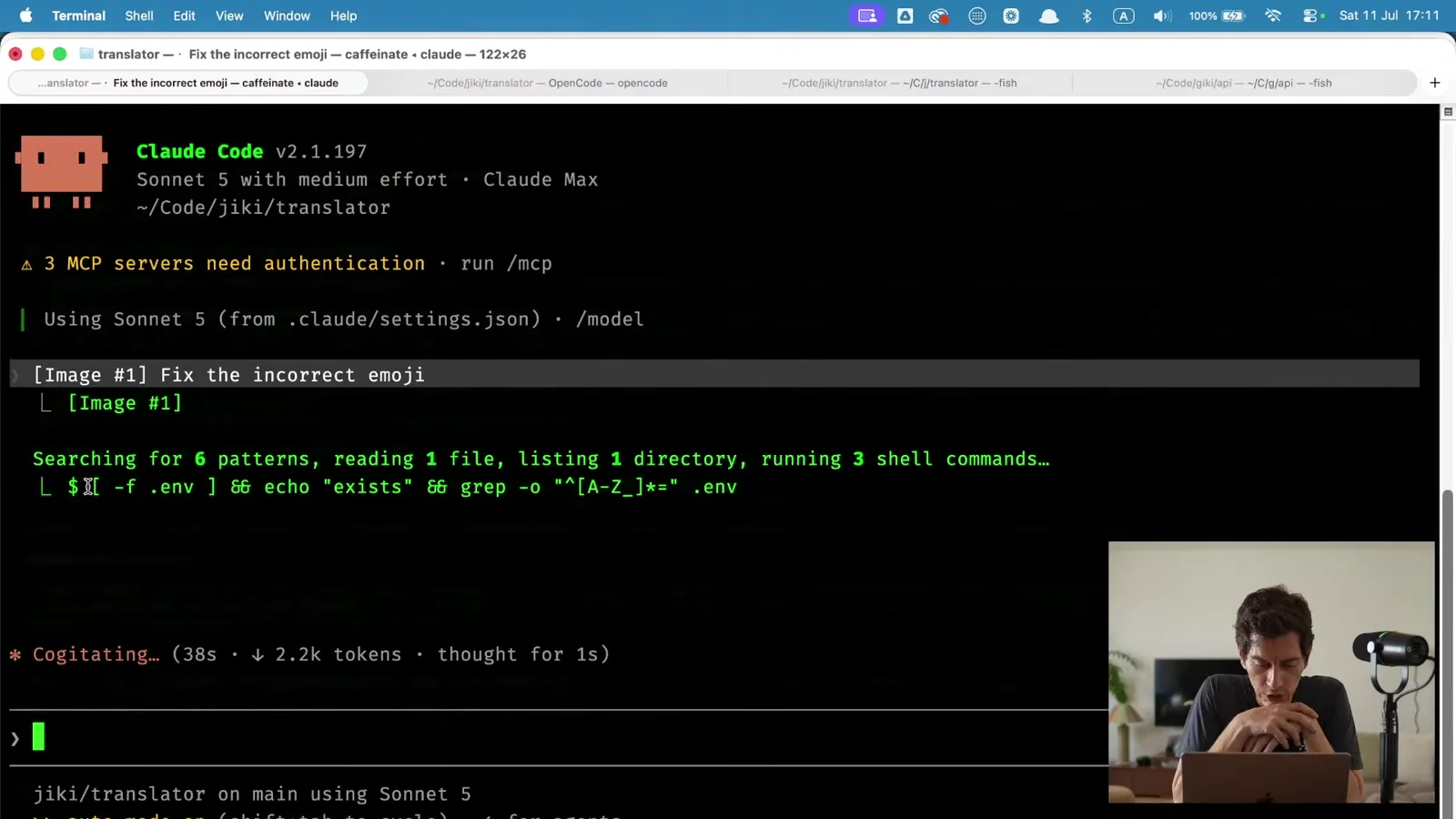Viewport: 1456px width, 819px height.
Task: Click the 'Searching for 6 patterns' status line
Action: [x=541, y=459]
